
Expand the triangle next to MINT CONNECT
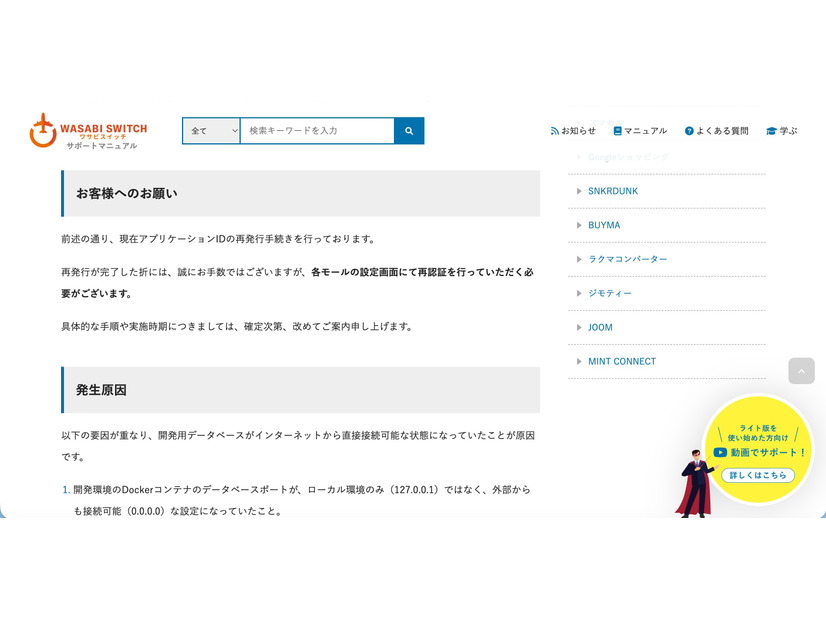coord(579,361)
